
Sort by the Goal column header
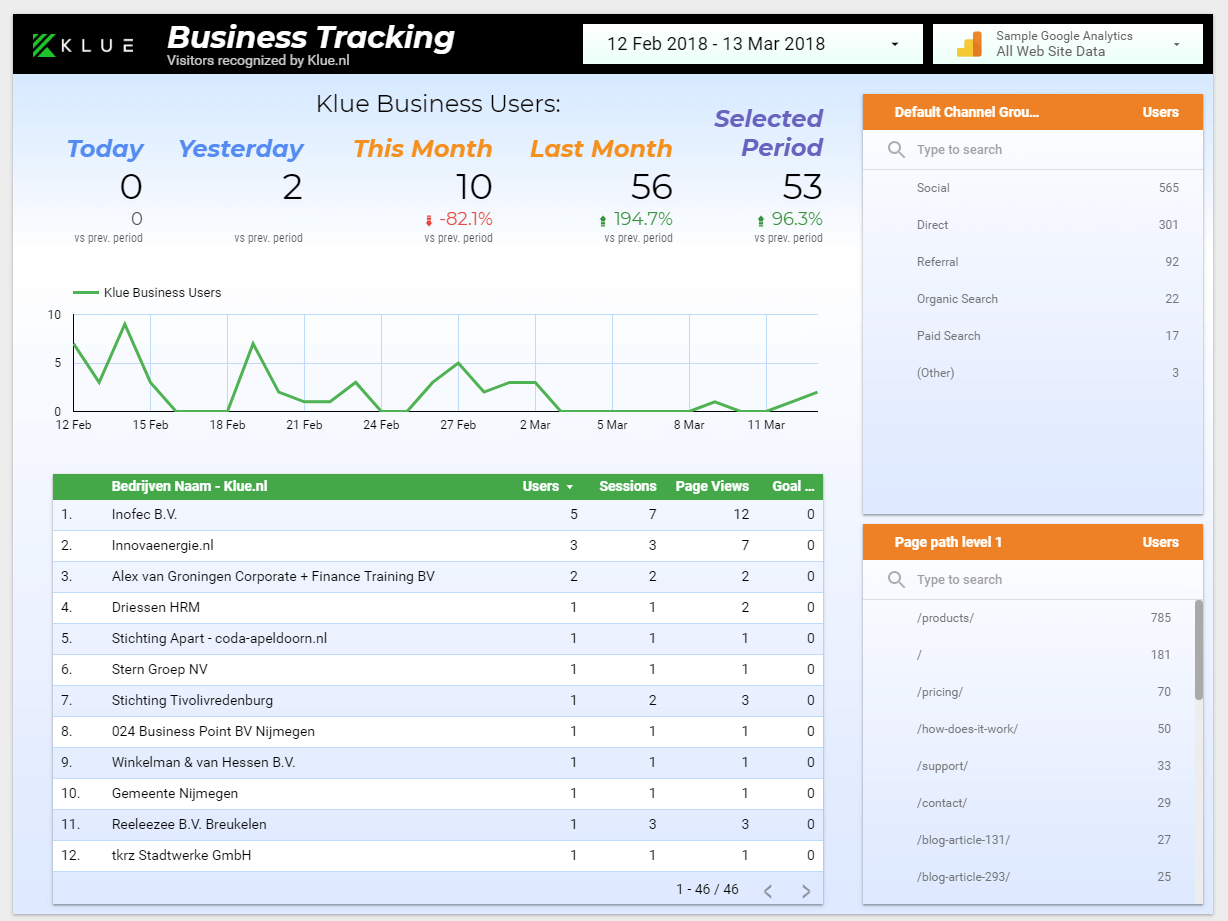[794, 486]
